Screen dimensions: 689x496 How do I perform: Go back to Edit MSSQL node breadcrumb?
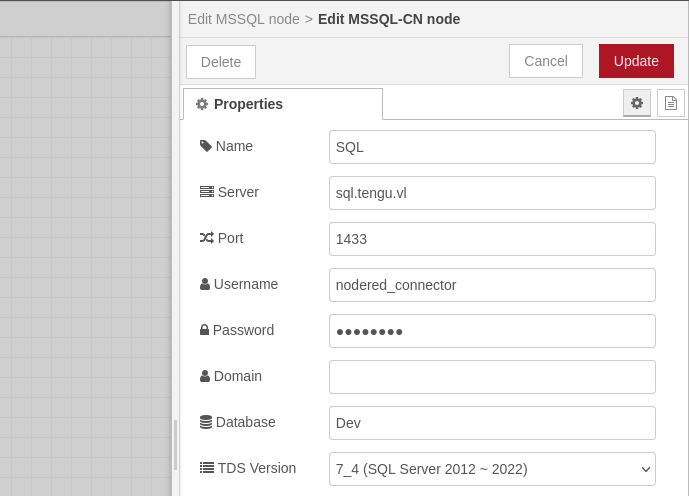[x=243, y=19]
